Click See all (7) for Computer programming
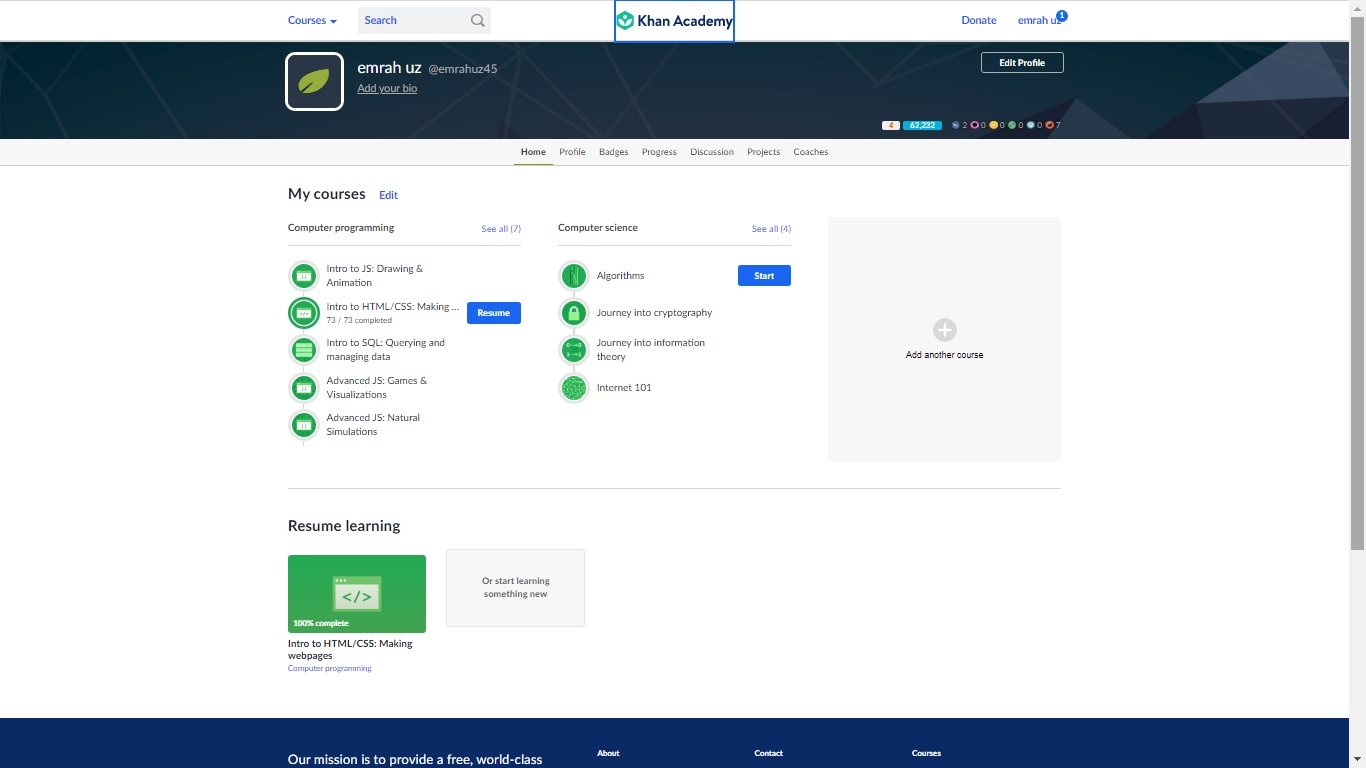 [501, 229]
